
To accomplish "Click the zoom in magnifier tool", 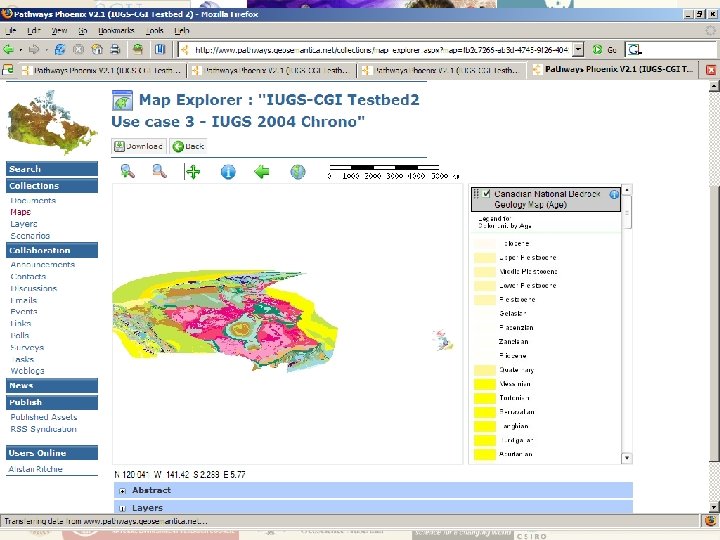I will coord(127,171).
